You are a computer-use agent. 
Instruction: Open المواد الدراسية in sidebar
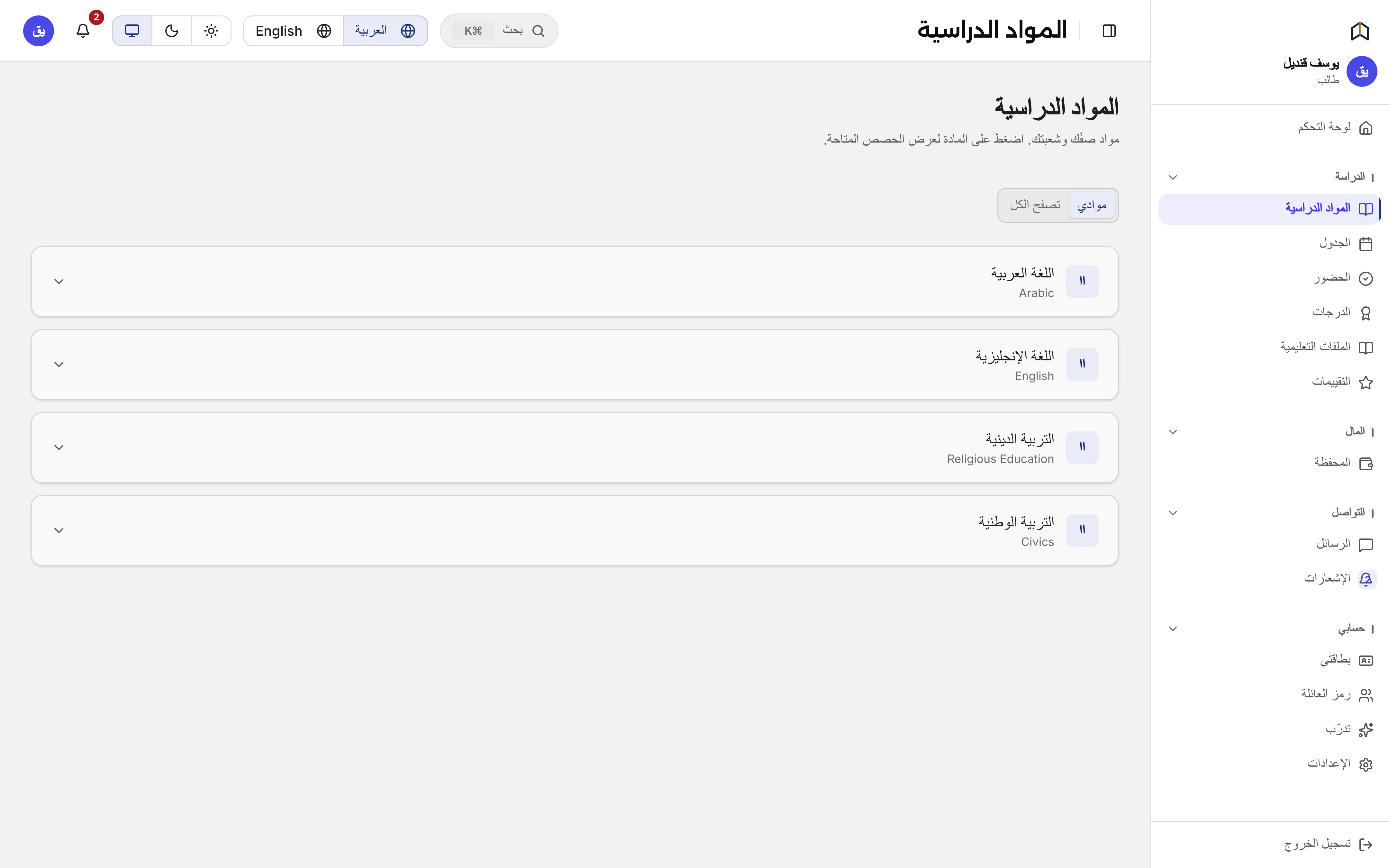(1270, 209)
